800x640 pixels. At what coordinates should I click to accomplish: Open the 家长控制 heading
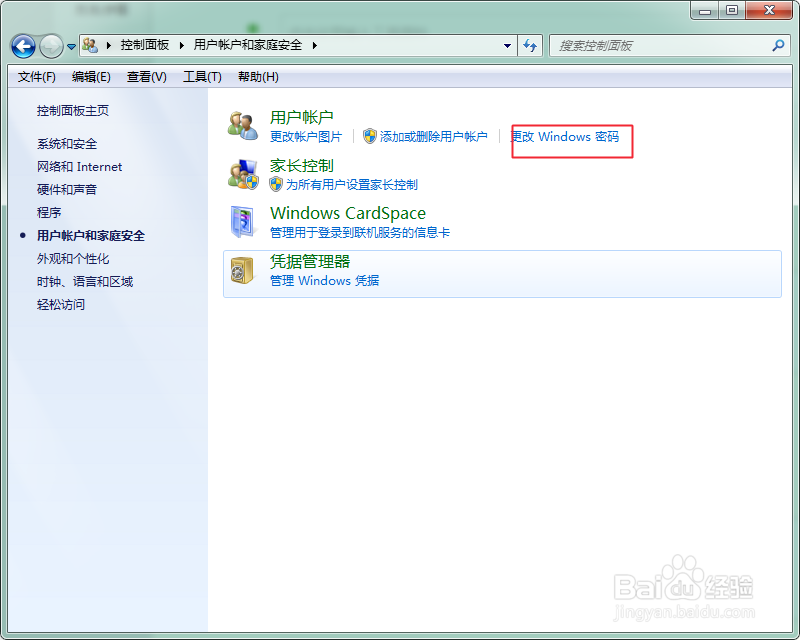click(x=302, y=166)
